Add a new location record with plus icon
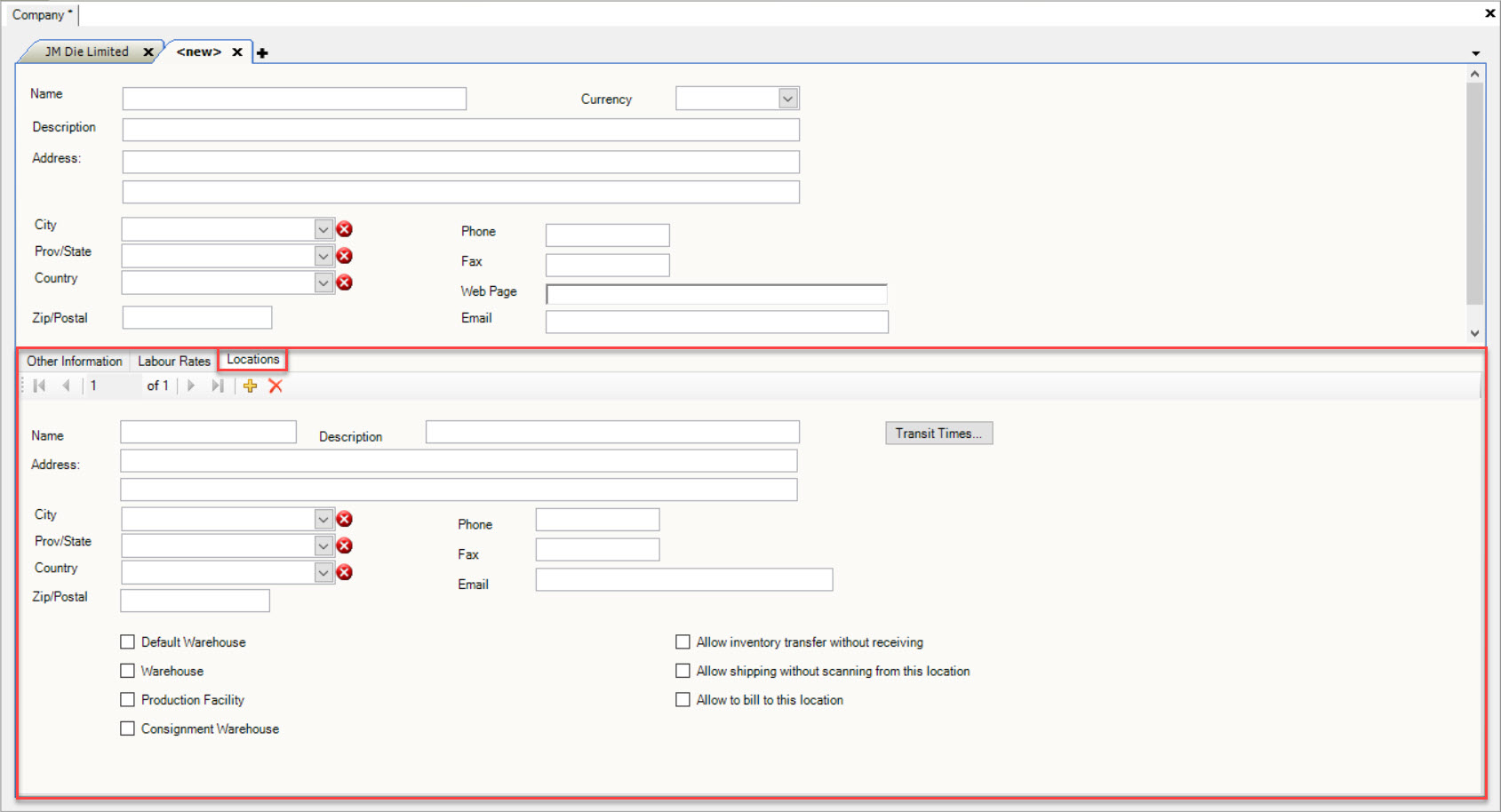The width and height of the screenshot is (1501, 812). click(x=250, y=386)
